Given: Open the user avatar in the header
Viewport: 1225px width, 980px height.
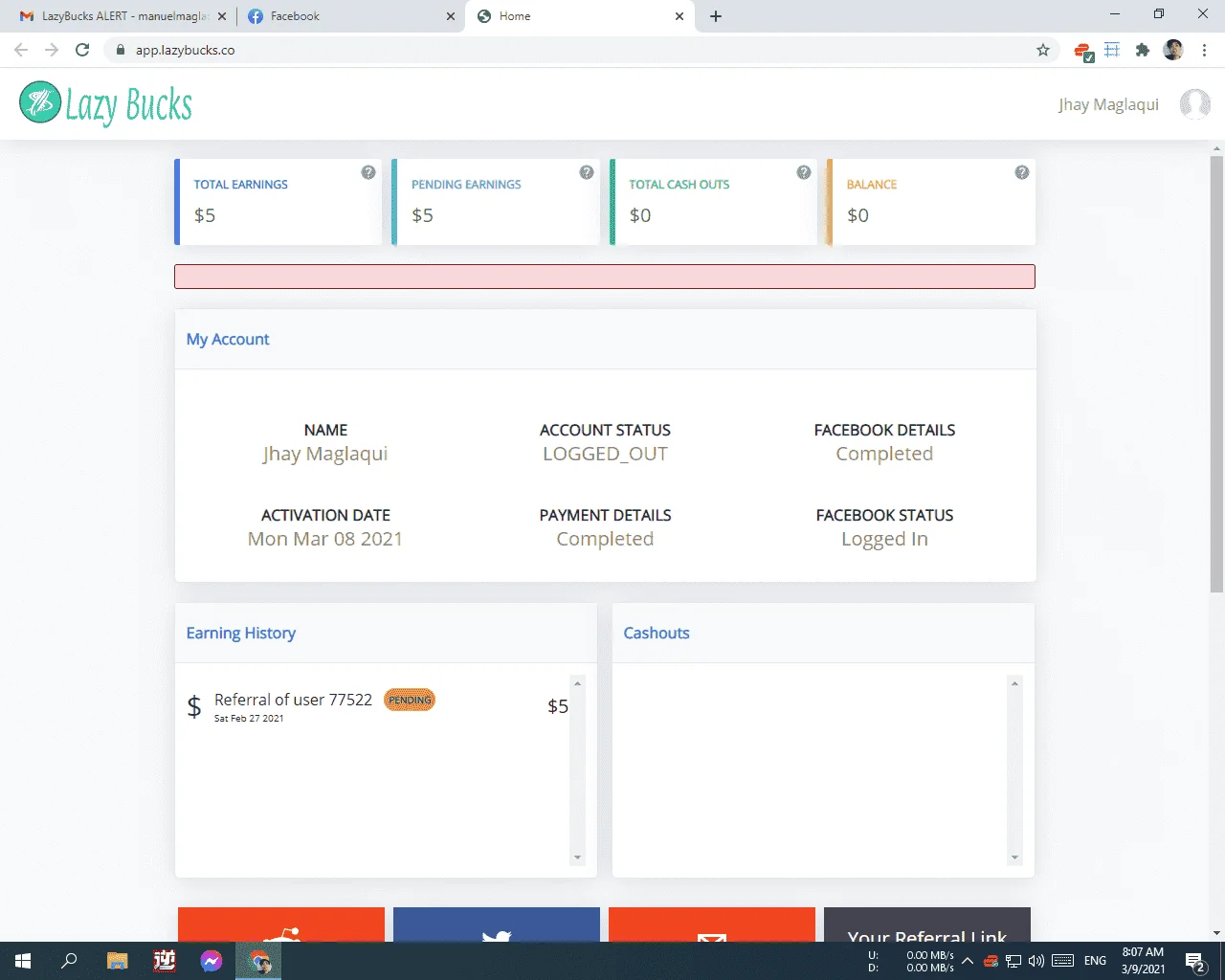Looking at the screenshot, I should (x=1194, y=103).
